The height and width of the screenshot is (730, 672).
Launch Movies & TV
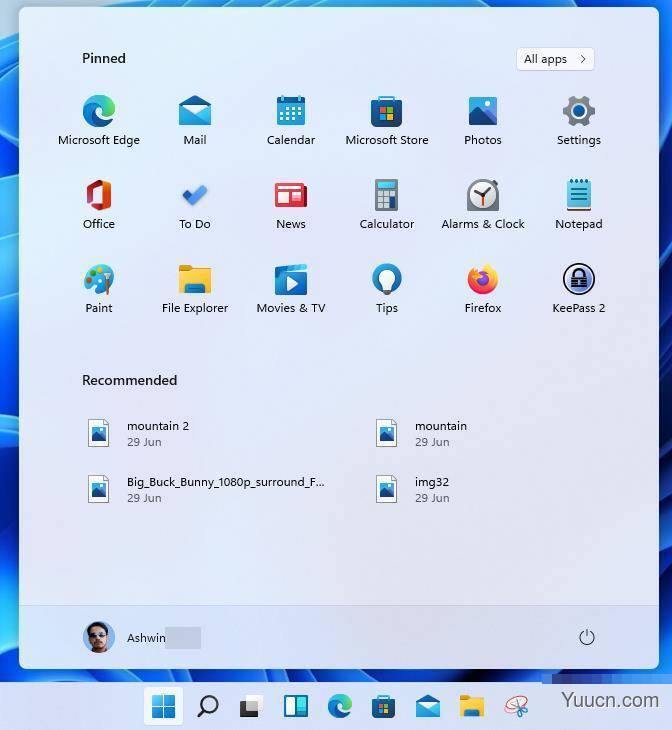click(291, 288)
